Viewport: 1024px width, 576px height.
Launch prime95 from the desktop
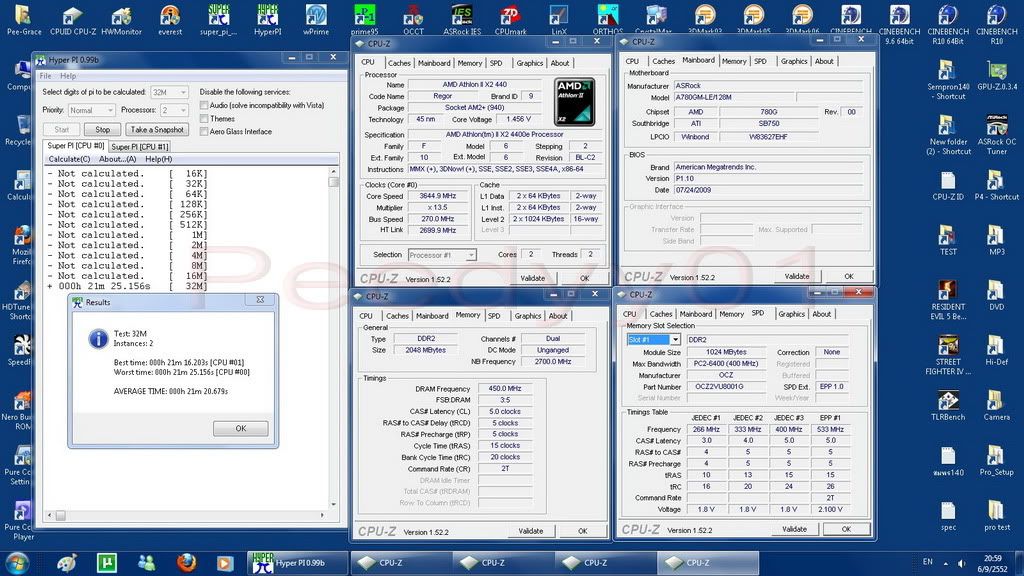pyautogui.click(x=364, y=20)
